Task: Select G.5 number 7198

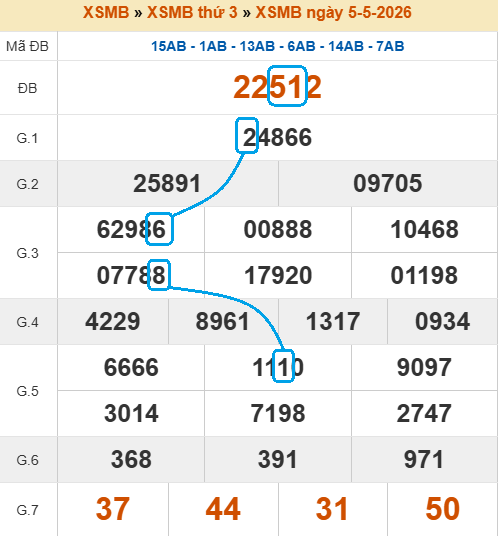Action: [x=278, y=413]
